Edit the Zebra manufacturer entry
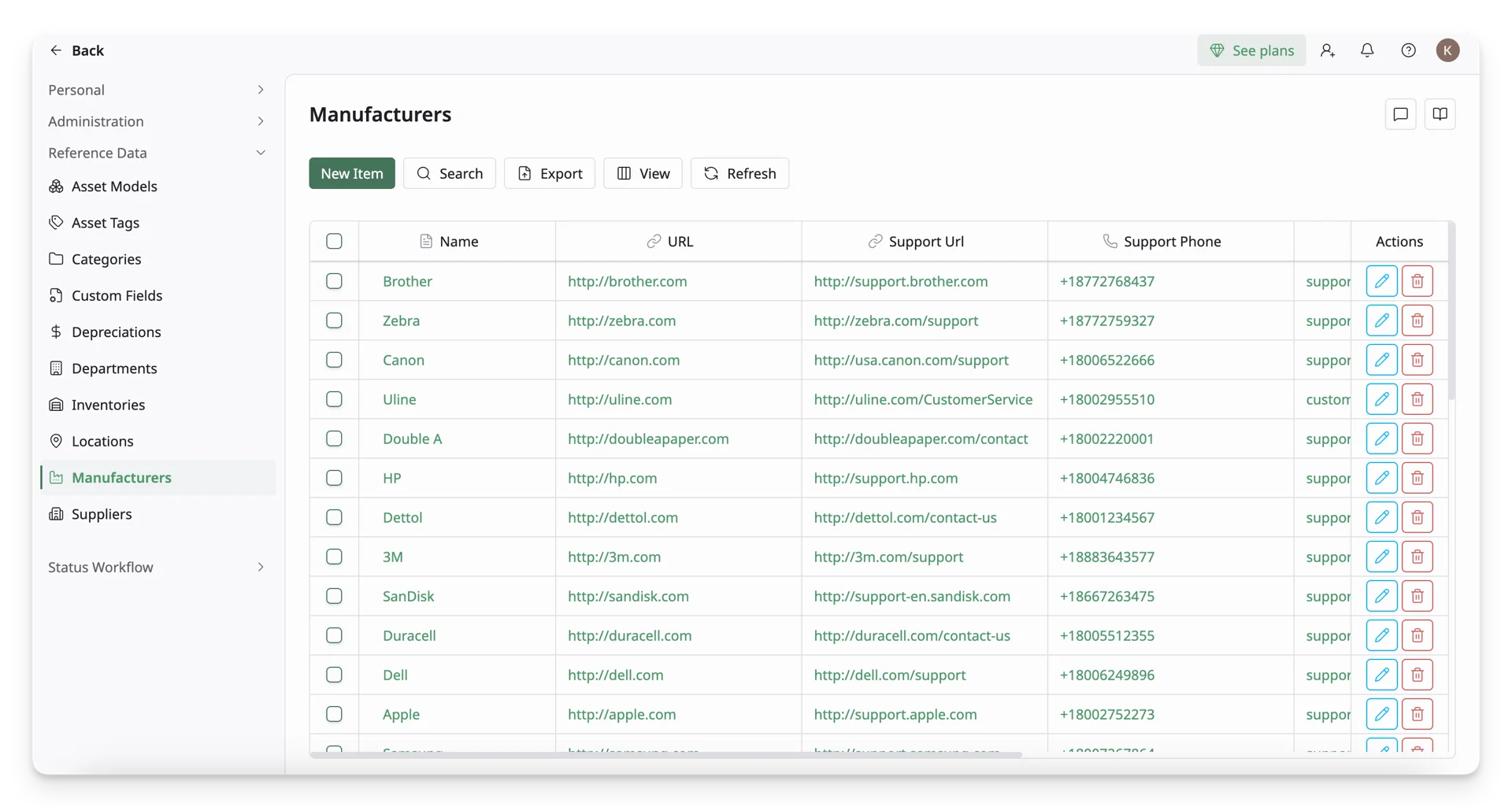Image resolution: width=1512 pixels, height=807 pixels. click(1381, 320)
